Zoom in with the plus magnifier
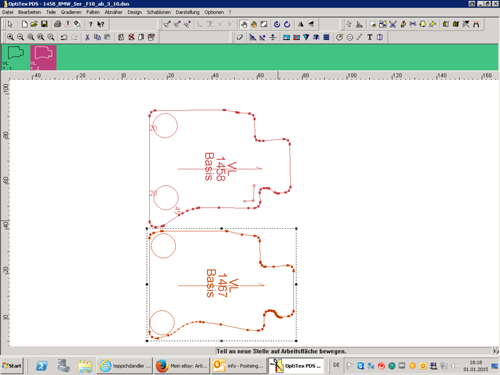 [x=11, y=37]
